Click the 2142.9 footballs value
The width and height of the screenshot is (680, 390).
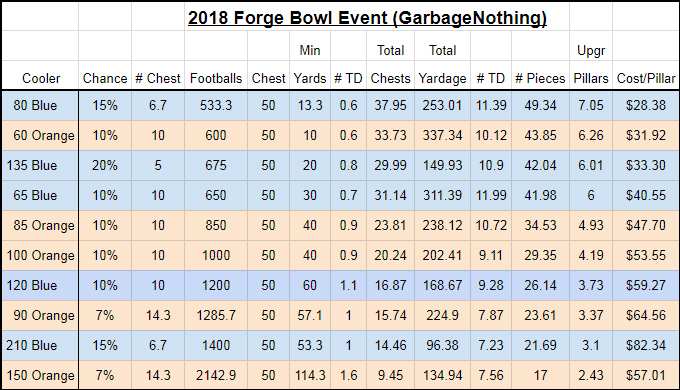pyautogui.click(x=216, y=375)
